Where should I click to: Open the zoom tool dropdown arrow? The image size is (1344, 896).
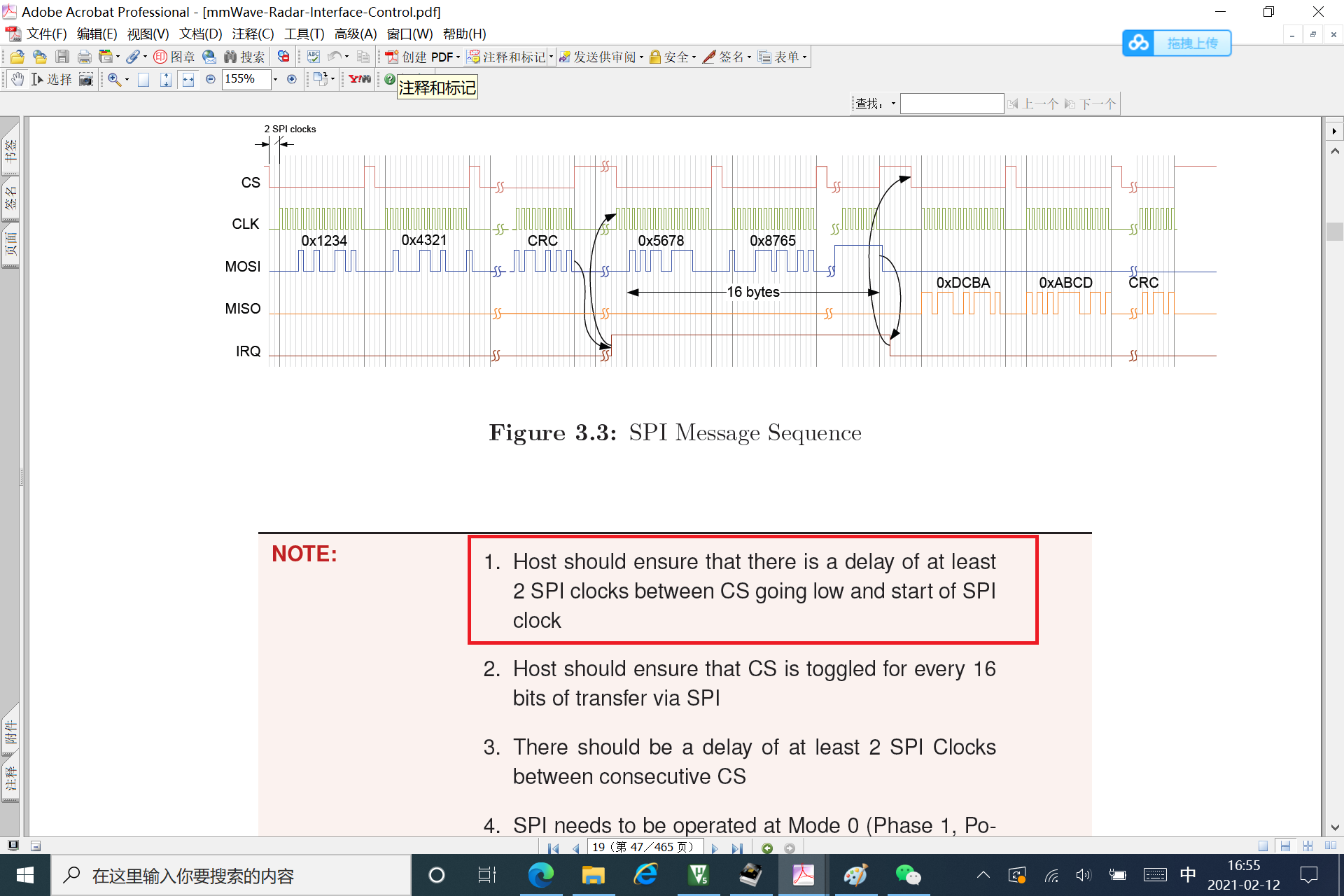[127, 79]
